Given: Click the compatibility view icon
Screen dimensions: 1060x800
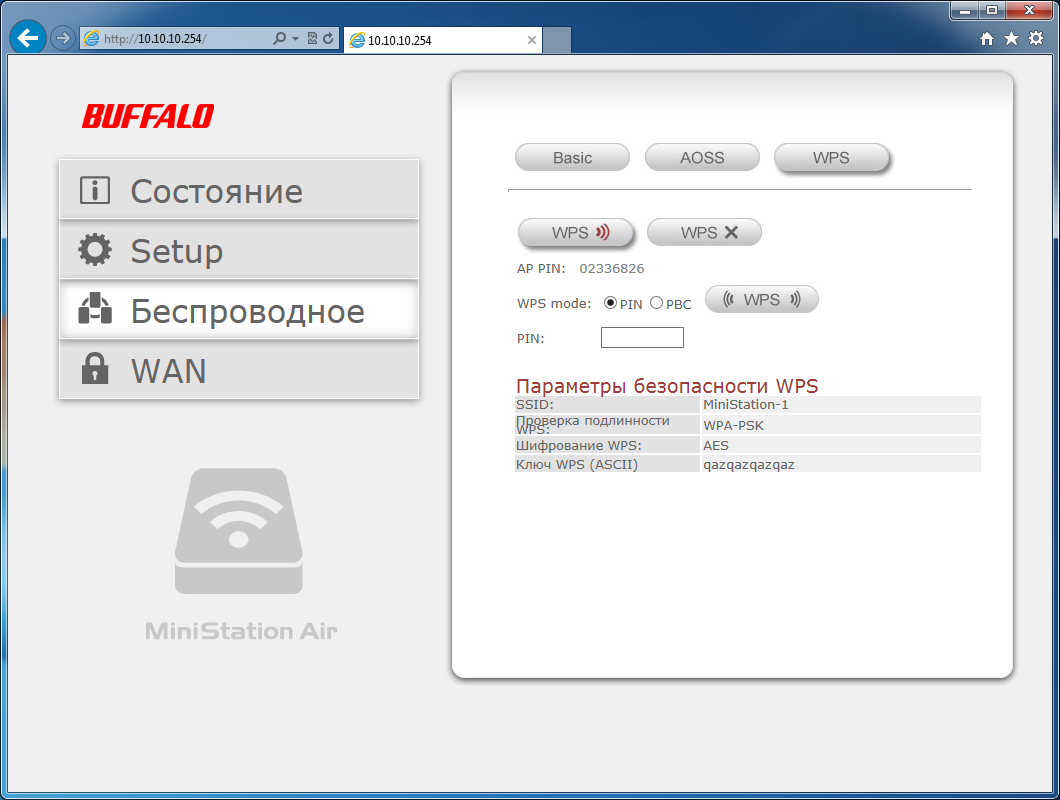Looking at the screenshot, I should click(x=312, y=39).
